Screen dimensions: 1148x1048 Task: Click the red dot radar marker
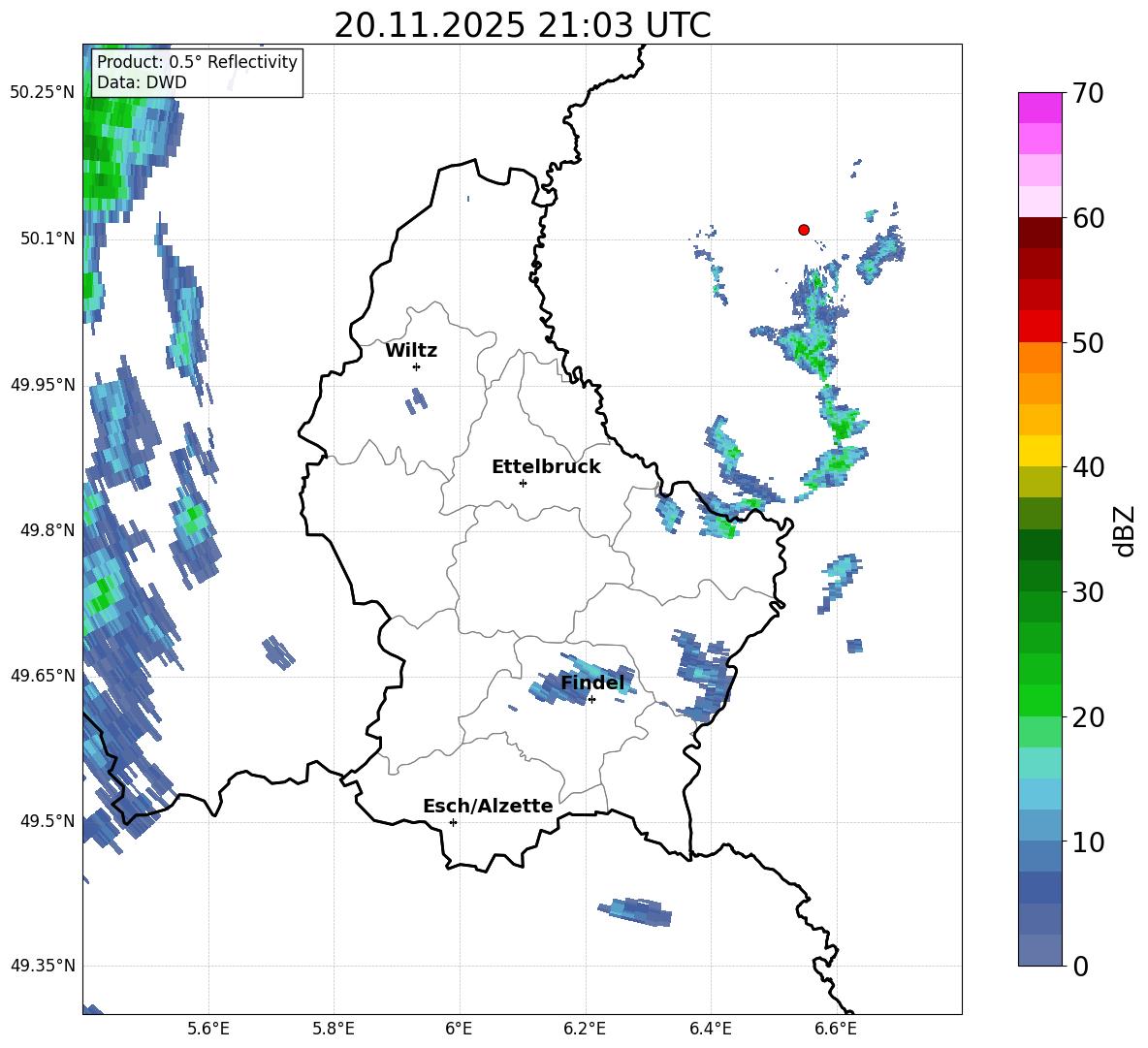tap(803, 230)
